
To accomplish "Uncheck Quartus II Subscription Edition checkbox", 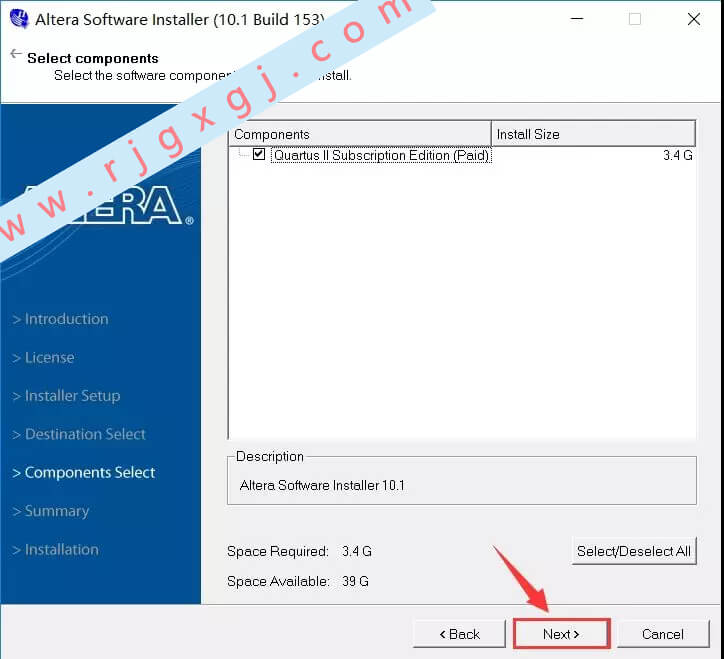I will [x=259, y=154].
